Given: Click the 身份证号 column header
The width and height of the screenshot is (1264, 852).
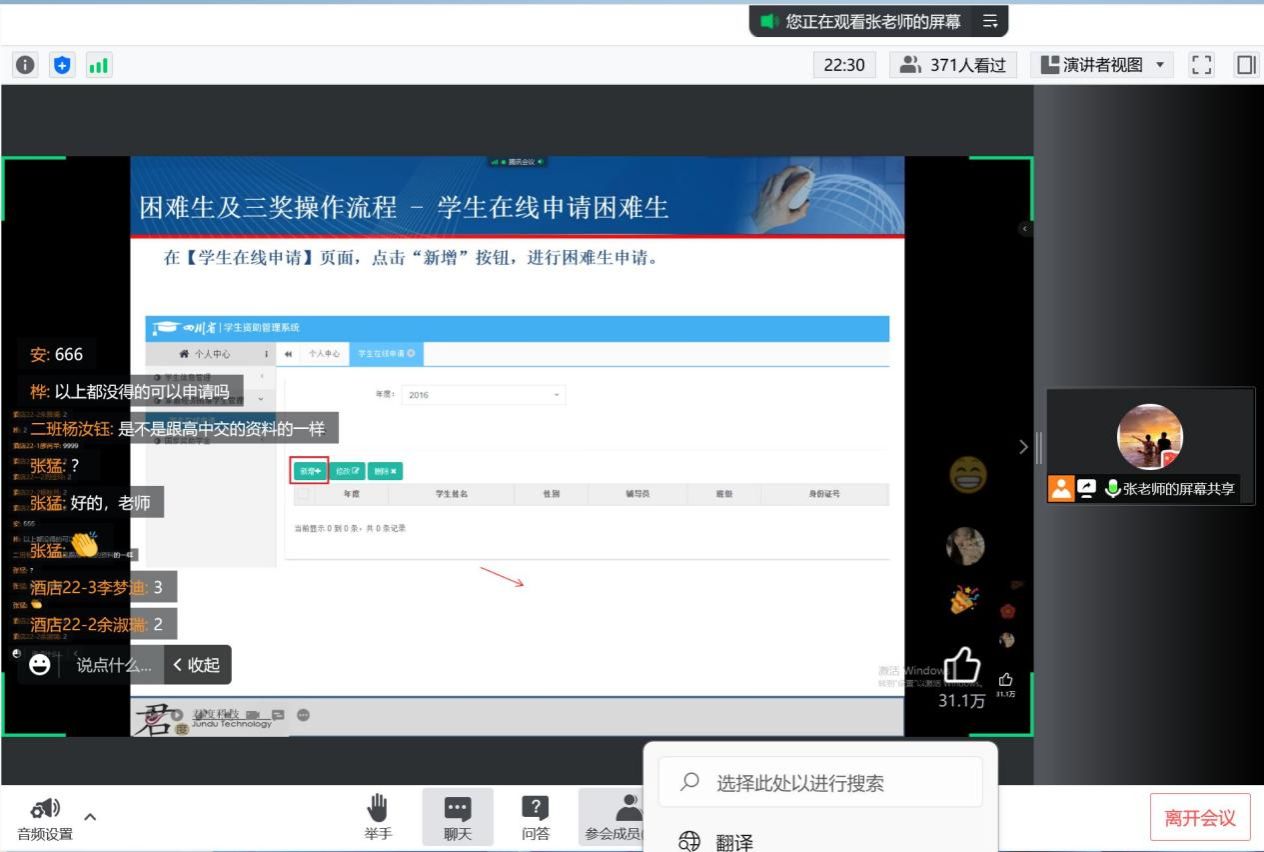Looking at the screenshot, I should coord(824,494).
